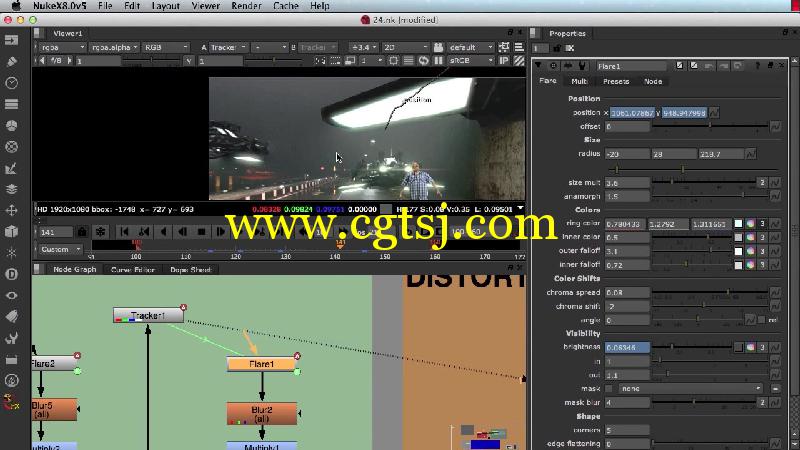Viewport: 800px width, 450px height.
Task: Toggle the angle checkbox
Action: (x=761, y=320)
